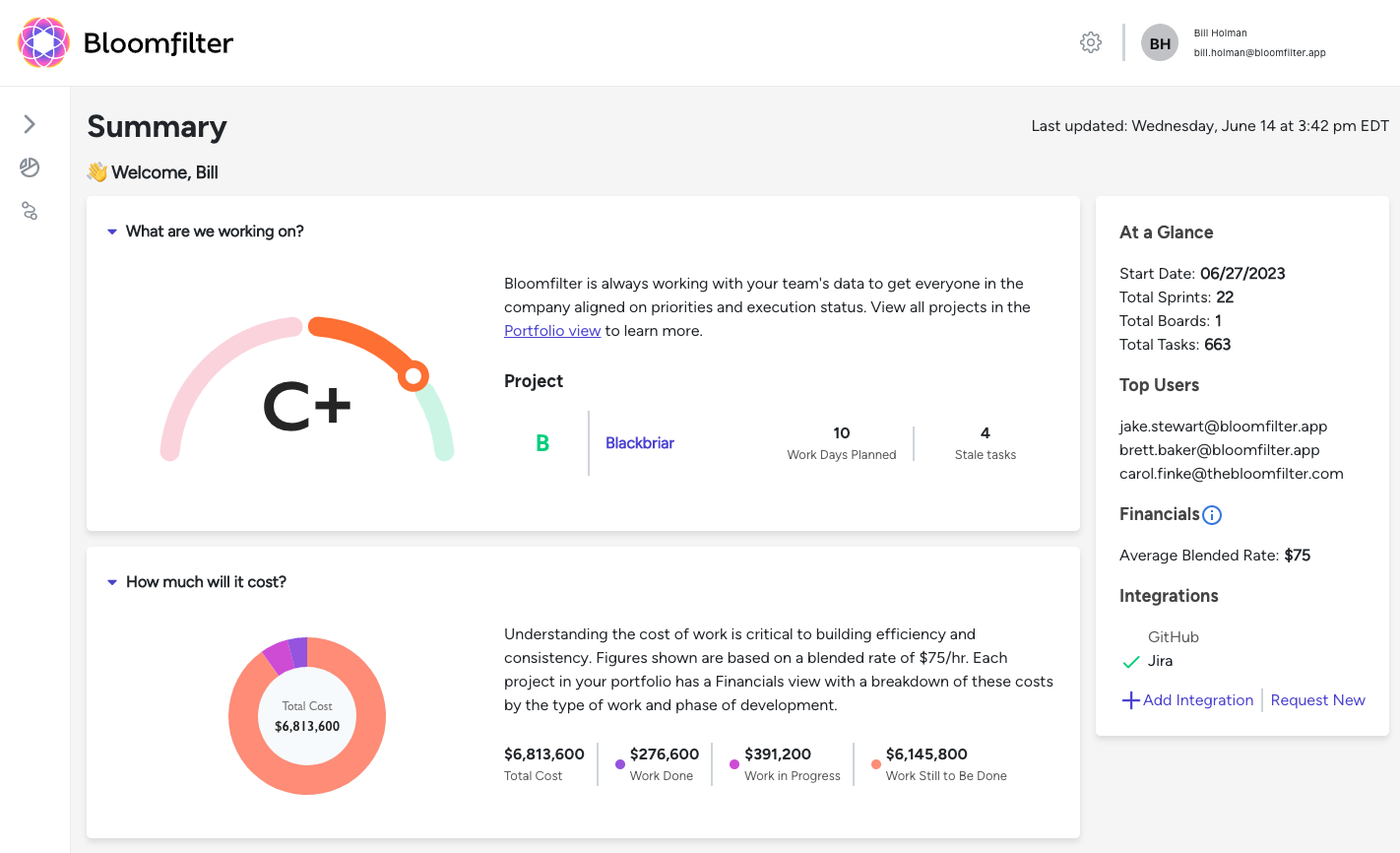Click the Request New integration link
The width and height of the screenshot is (1400, 853).
[x=1317, y=700]
